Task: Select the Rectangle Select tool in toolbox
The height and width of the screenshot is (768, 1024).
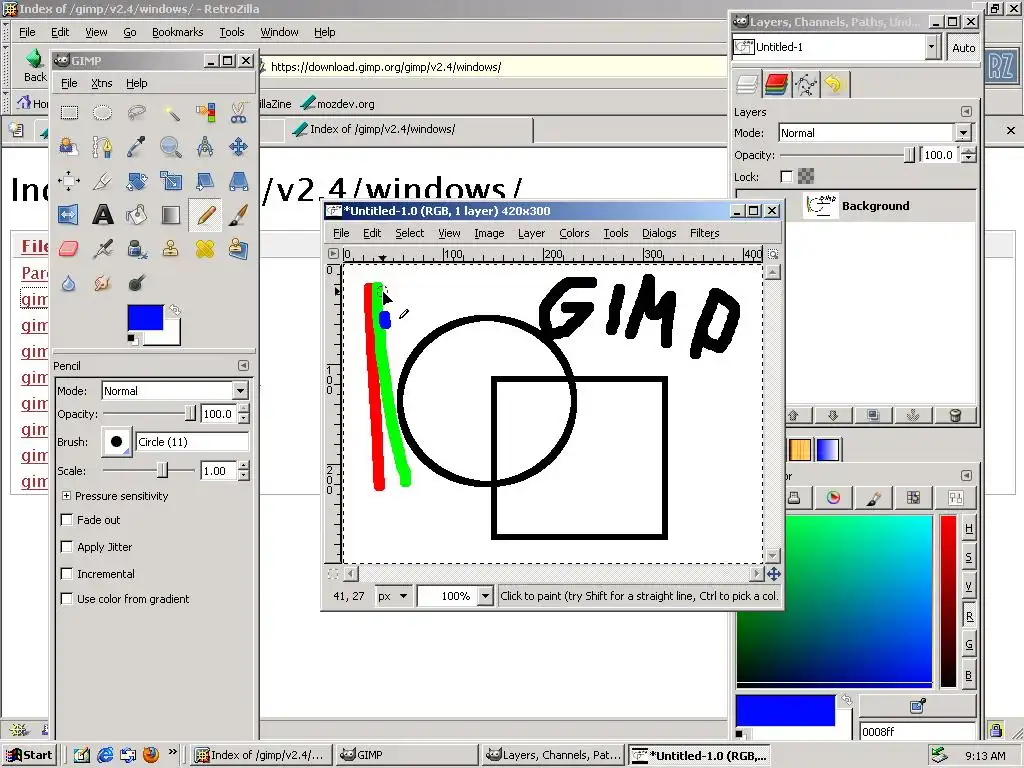Action: tap(69, 113)
